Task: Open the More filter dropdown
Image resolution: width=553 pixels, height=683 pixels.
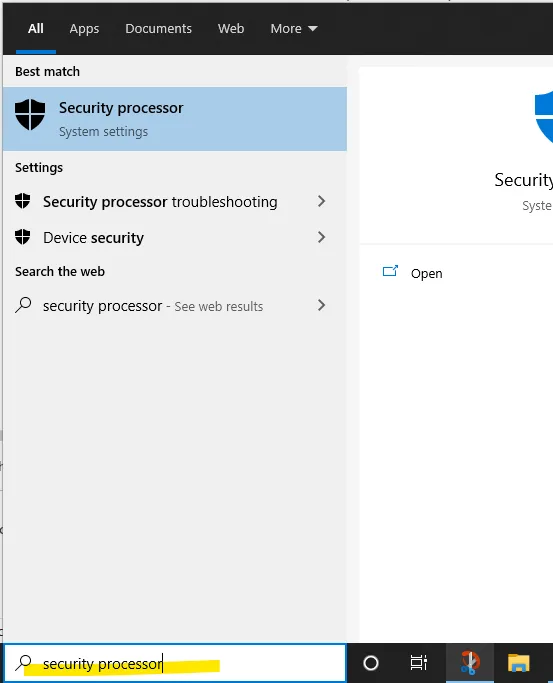Action: pyautogui.click(x=294, y=29)
